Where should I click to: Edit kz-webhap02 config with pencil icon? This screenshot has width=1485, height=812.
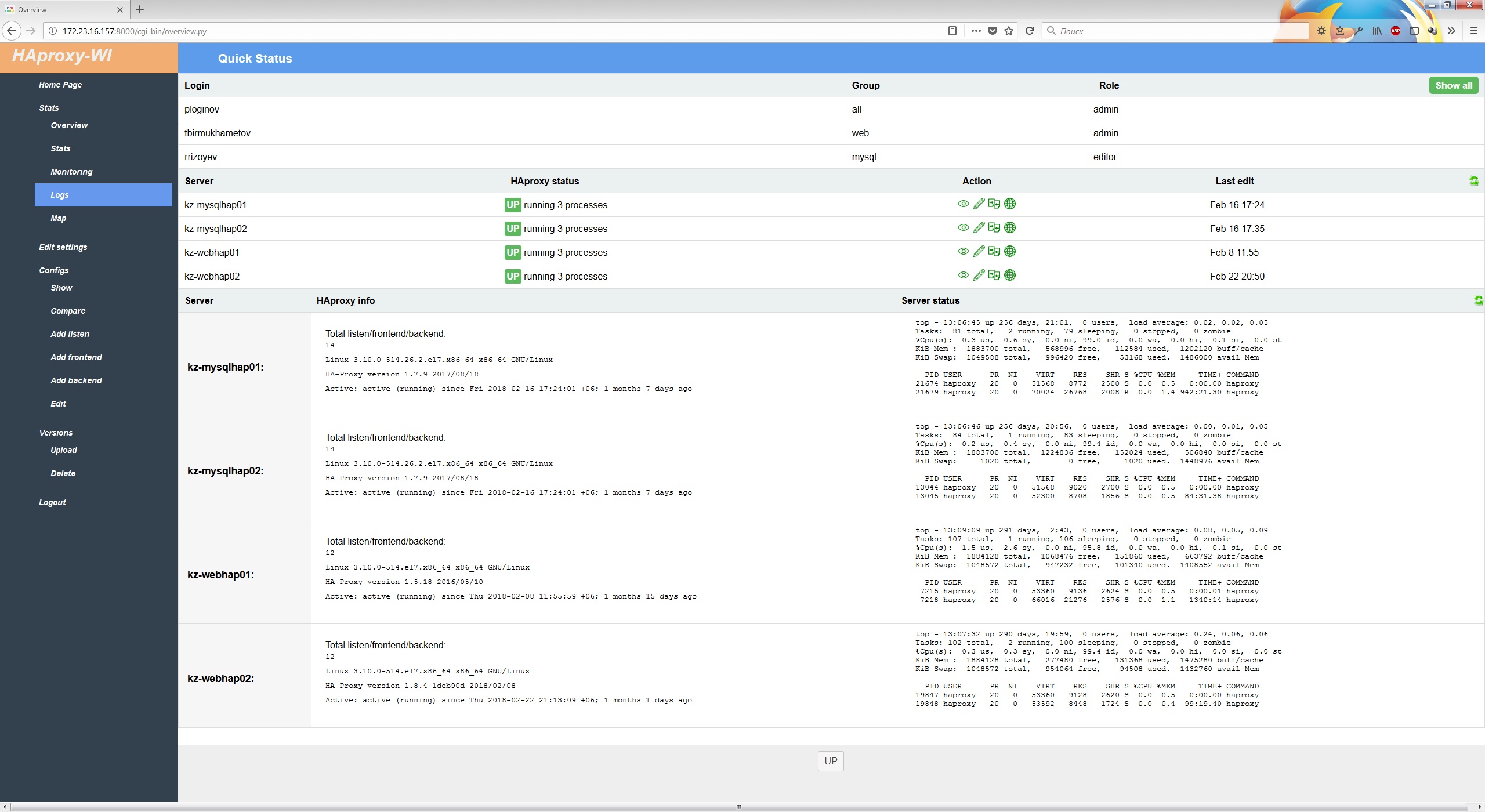tap(979, 275)
